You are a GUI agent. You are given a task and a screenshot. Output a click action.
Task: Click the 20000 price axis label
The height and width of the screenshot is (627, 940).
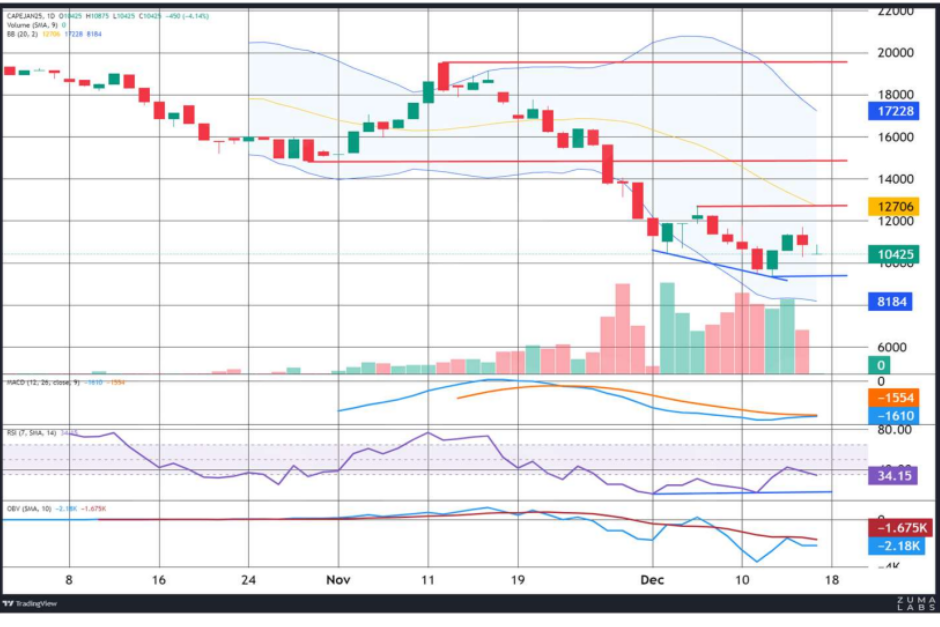pyautogui.click(x=895, y=53)
